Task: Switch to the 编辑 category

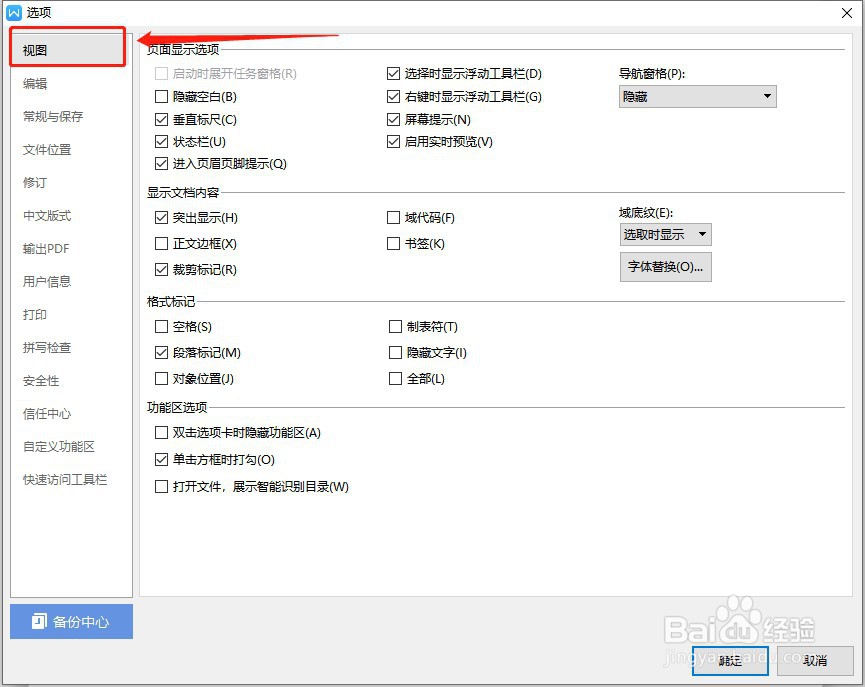Action: tap(35, 83)
